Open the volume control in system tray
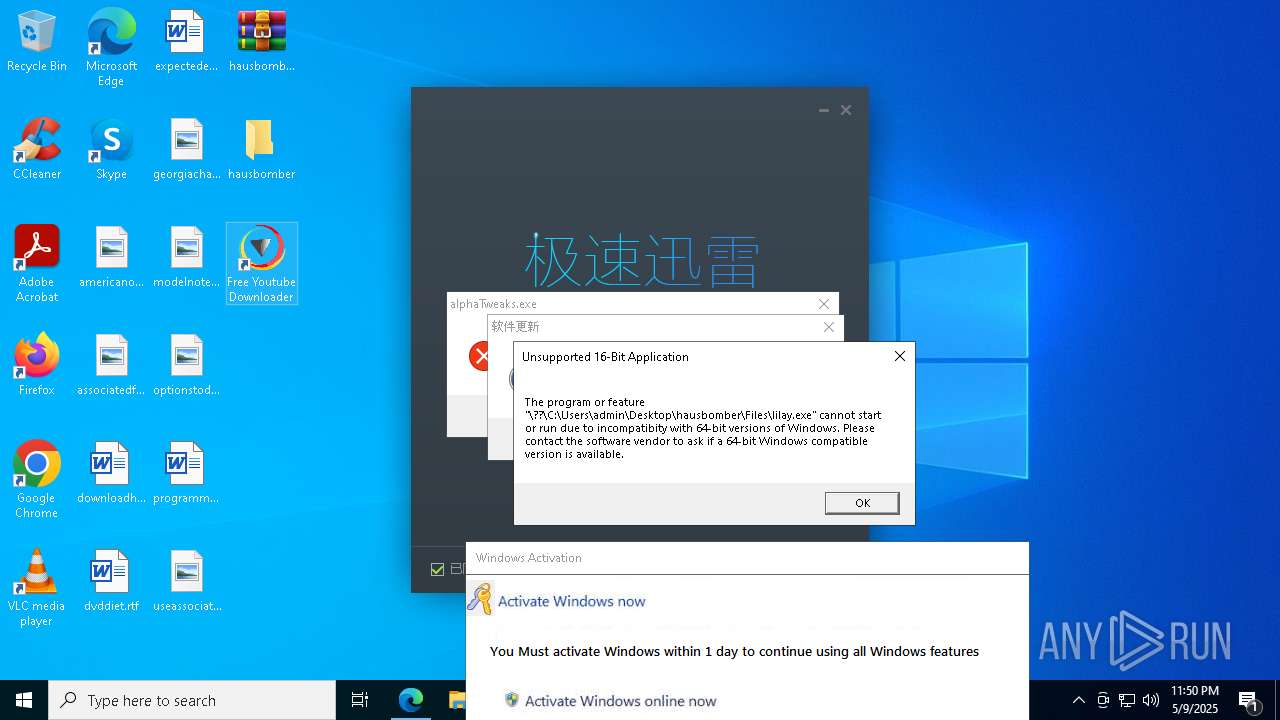The image size is (1280, 720). coord(1151,700)
